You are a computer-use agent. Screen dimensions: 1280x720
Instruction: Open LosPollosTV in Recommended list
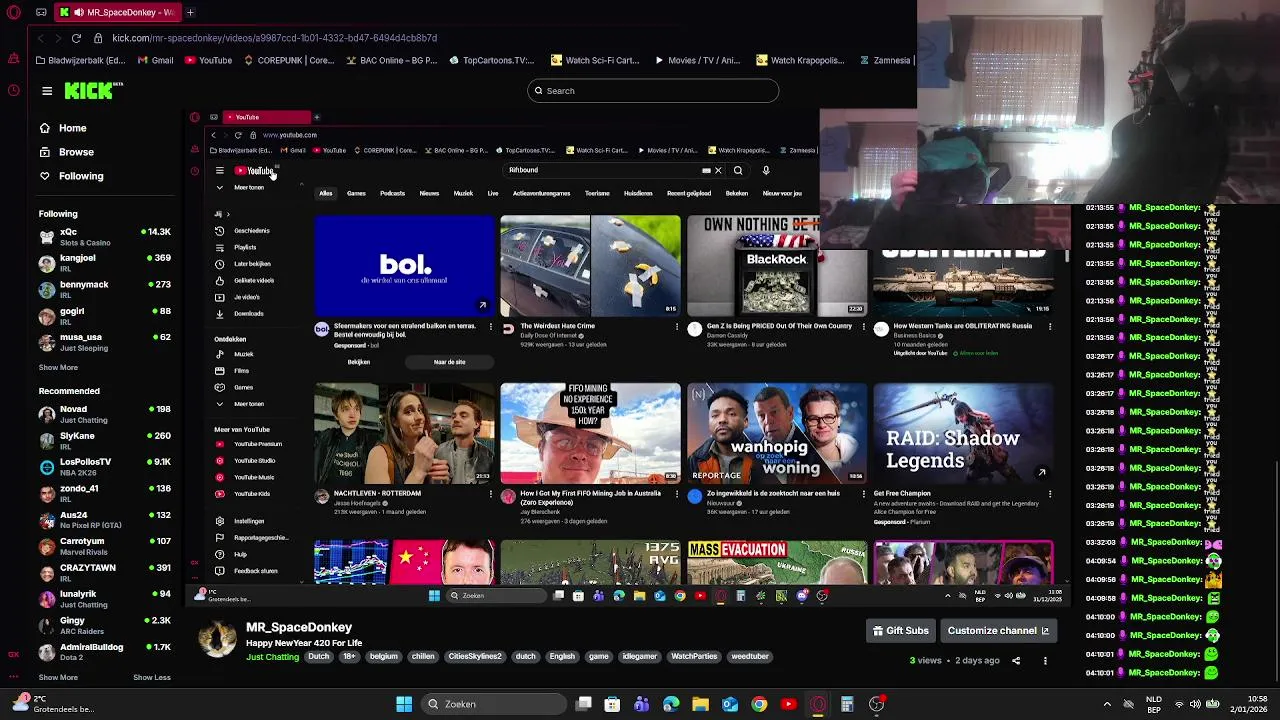click(x=104, y=467)
